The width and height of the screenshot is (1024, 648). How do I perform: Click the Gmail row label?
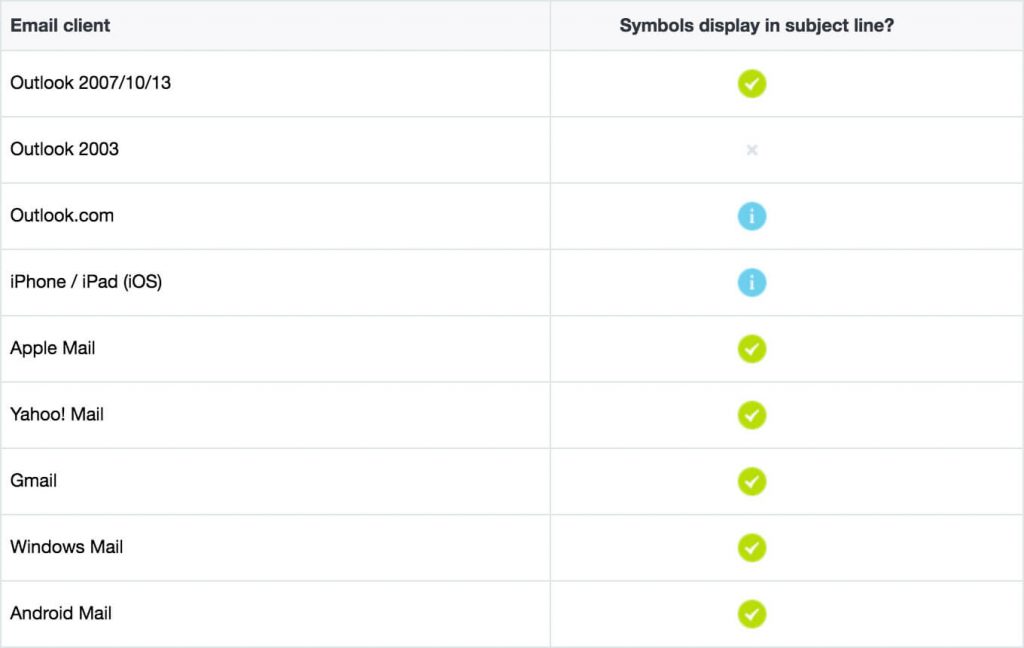click(34, 481)
